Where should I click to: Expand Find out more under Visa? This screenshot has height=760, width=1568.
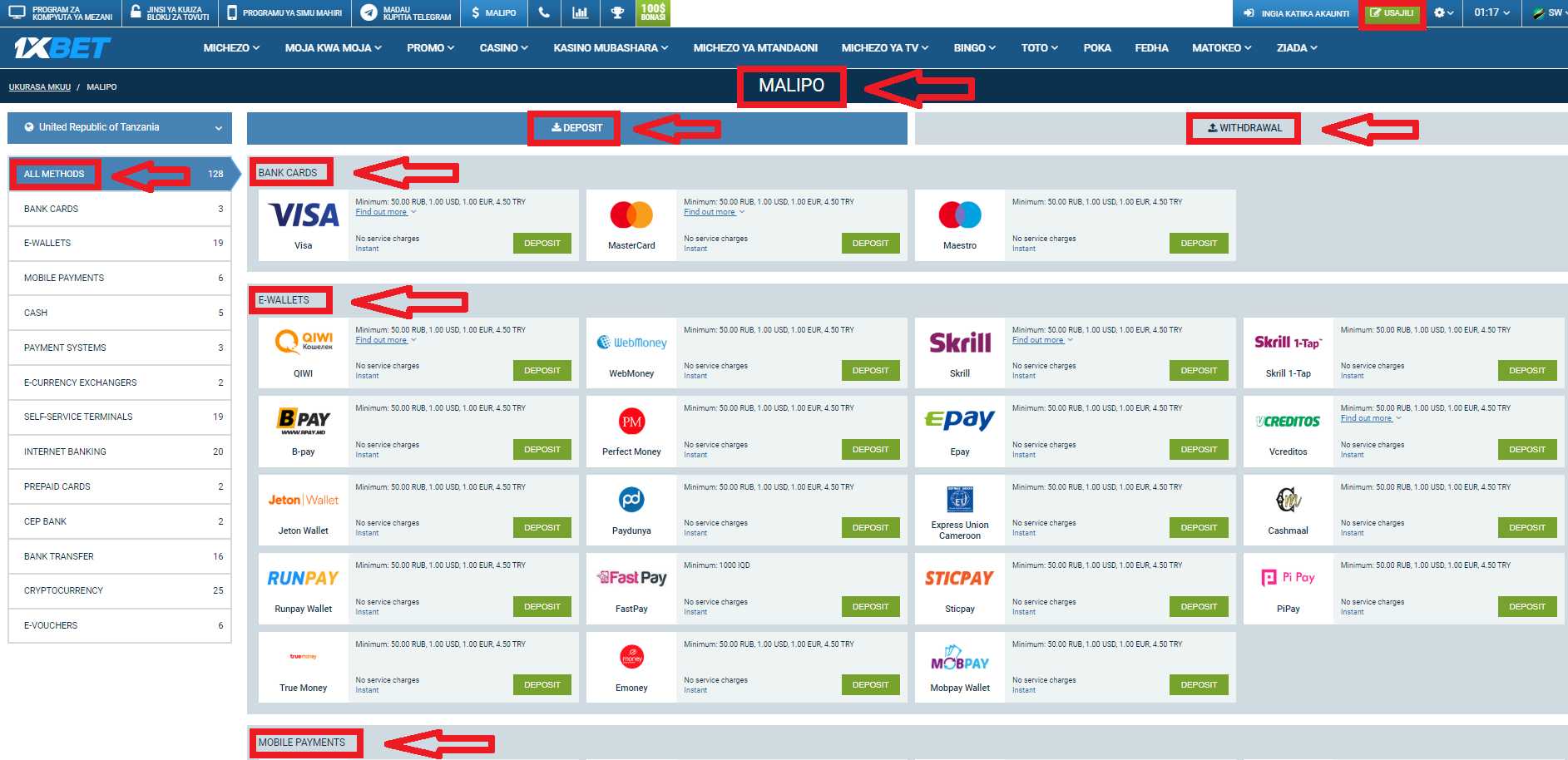(x=385, y=212)
